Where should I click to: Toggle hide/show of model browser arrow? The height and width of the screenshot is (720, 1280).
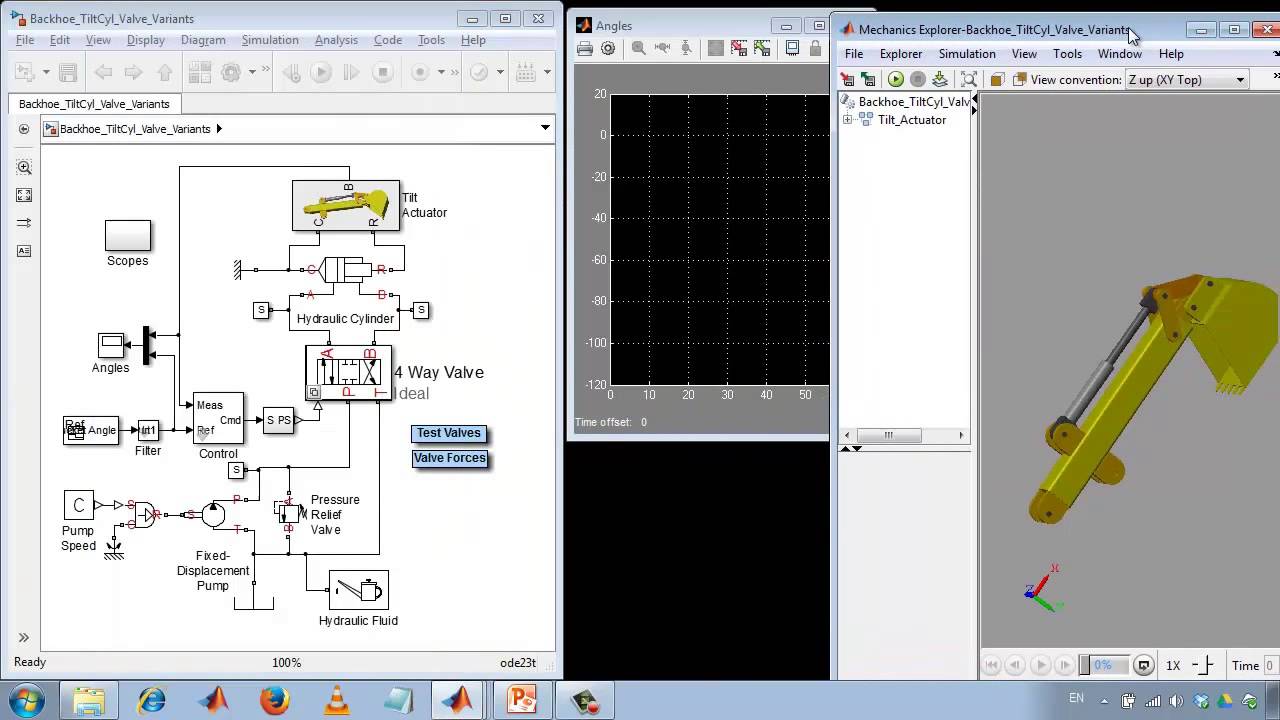point(24,129)
